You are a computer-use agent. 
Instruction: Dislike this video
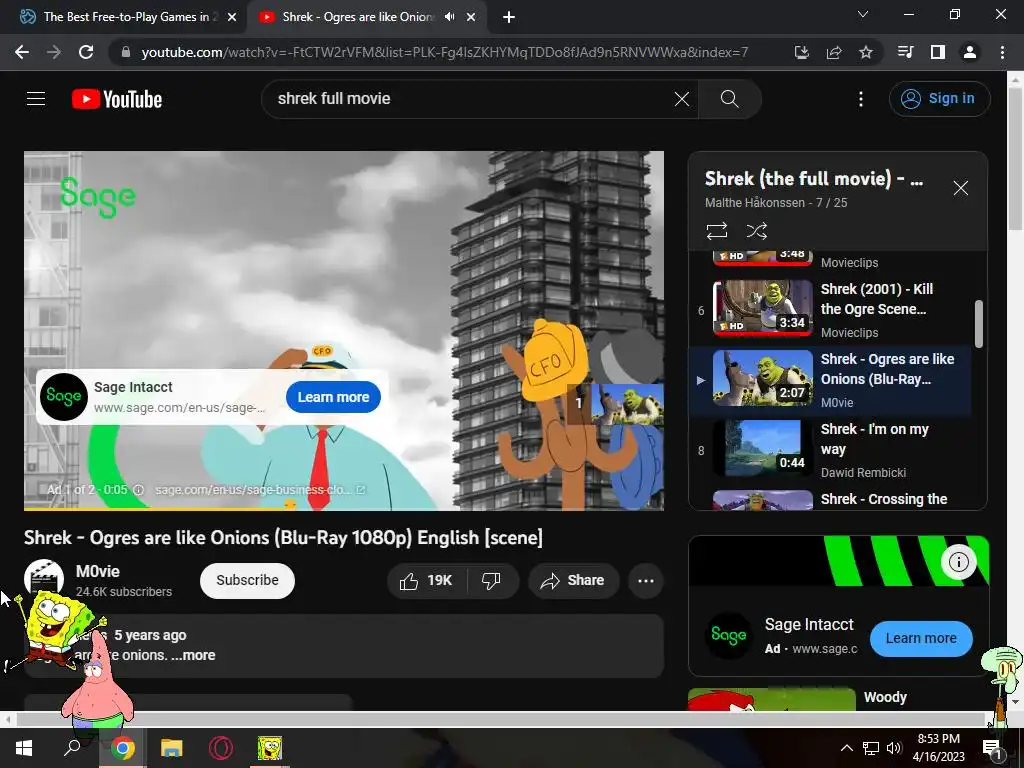491,581
